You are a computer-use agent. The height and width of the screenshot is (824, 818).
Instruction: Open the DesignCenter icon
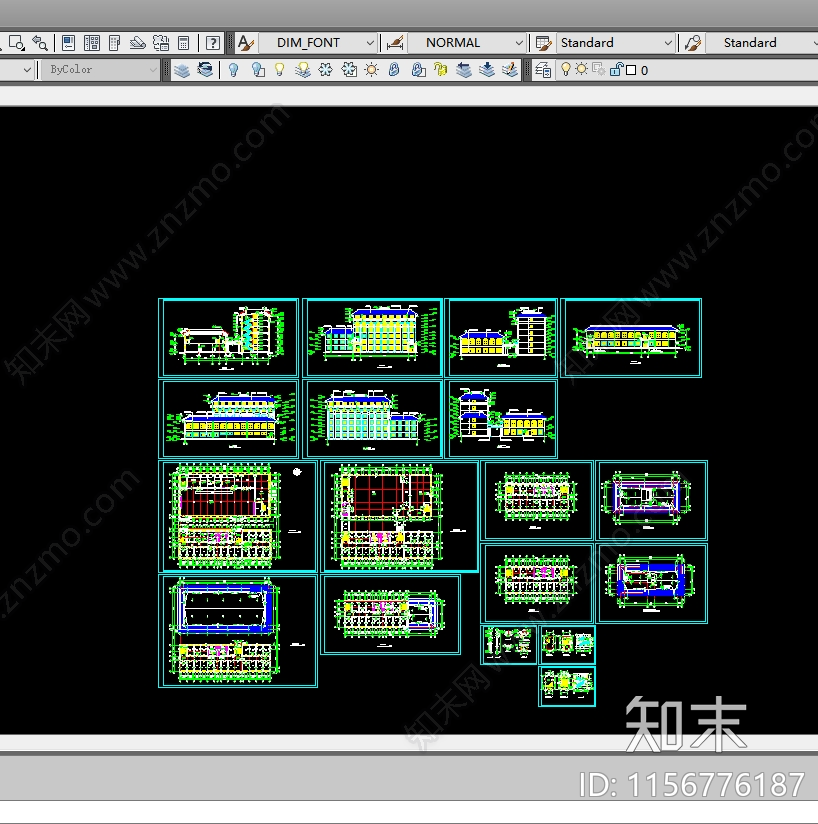pyautogui.click(x=92, y=43)
